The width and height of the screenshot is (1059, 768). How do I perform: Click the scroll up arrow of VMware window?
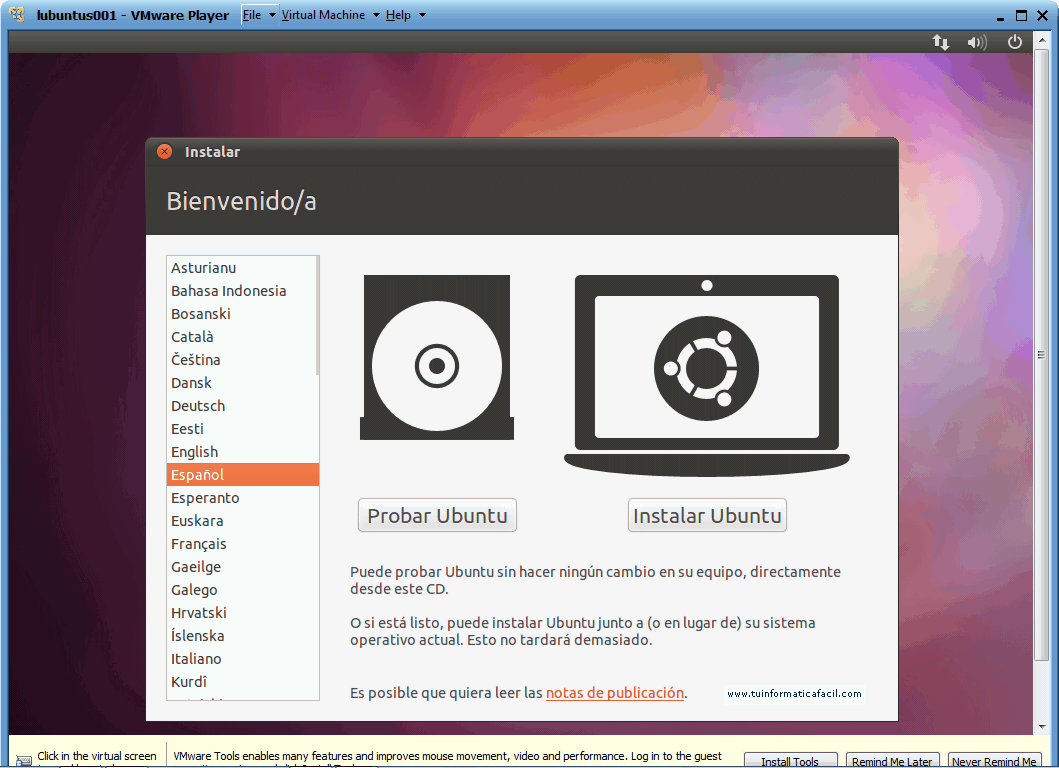(x=1041, y=41)
